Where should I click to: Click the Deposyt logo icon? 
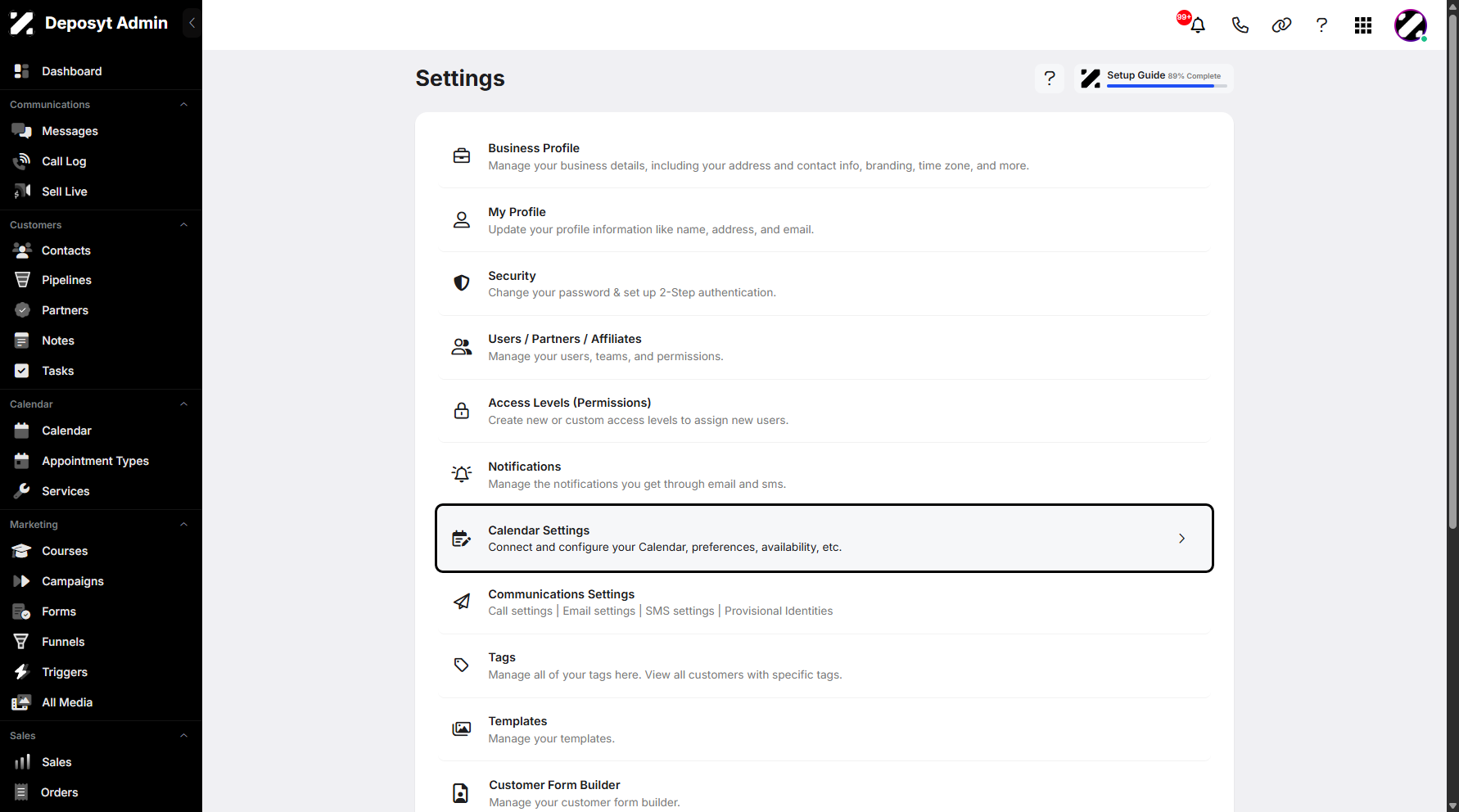coord(22,23)
